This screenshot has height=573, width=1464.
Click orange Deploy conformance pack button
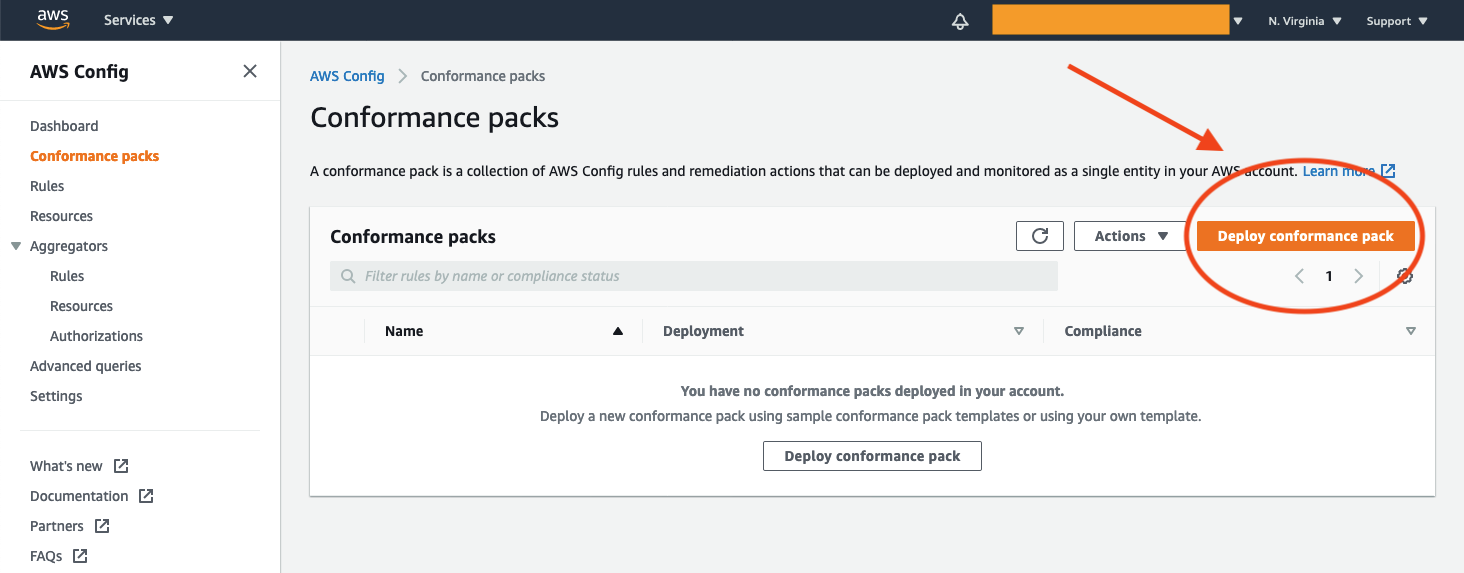1305,236
